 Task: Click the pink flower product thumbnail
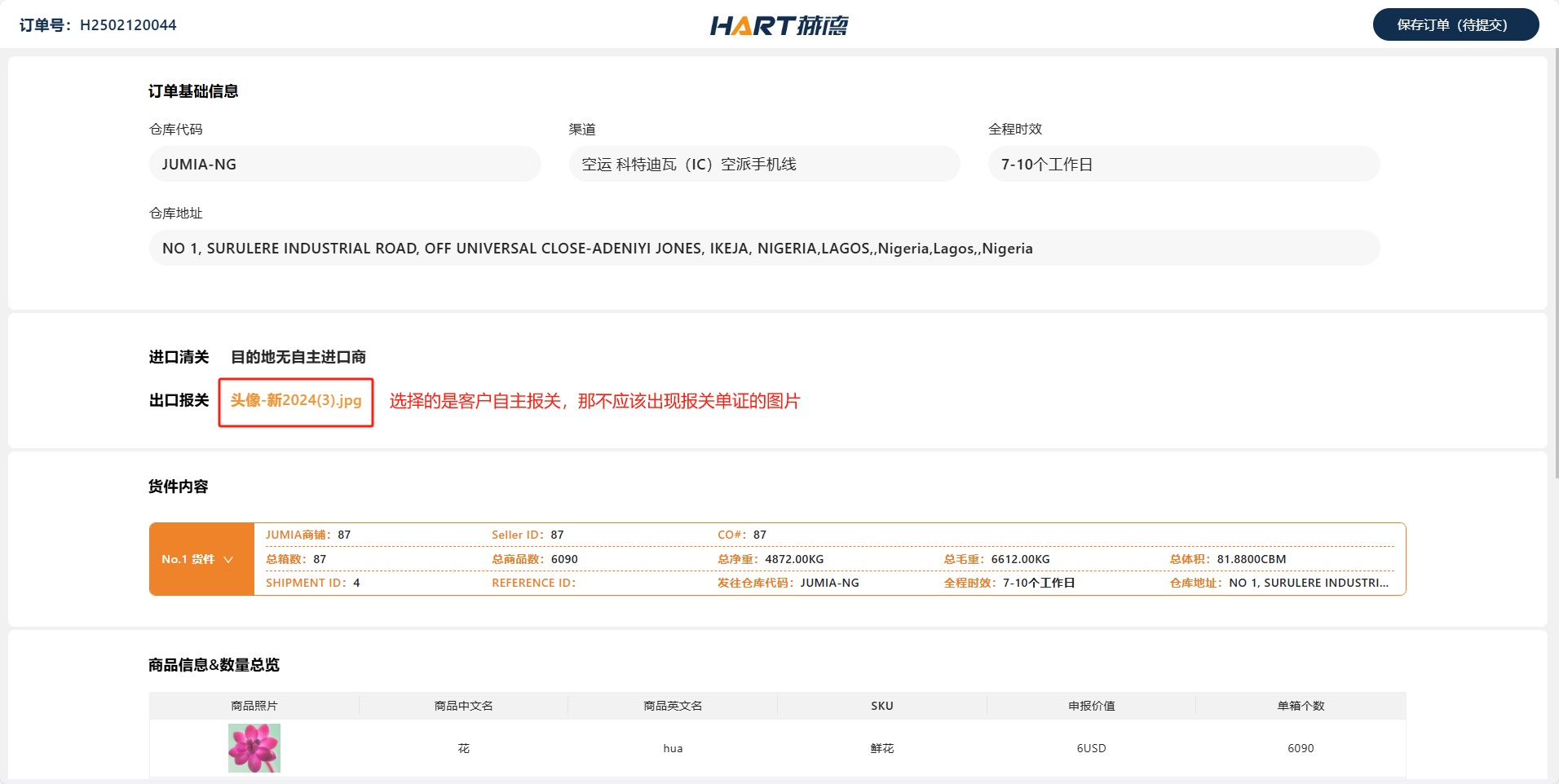point(254,747)
